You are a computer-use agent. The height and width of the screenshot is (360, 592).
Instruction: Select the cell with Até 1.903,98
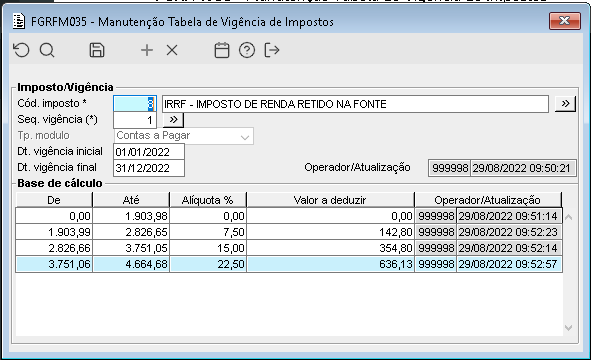[x=131, y=216]
